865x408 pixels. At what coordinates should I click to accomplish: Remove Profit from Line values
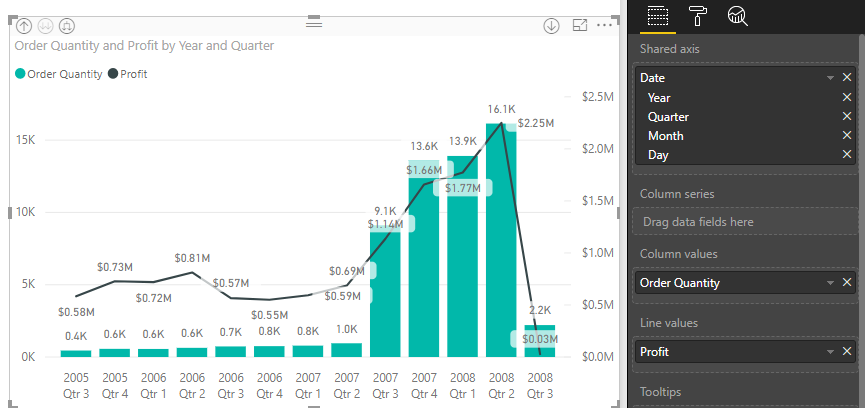(x=847, y=352)
